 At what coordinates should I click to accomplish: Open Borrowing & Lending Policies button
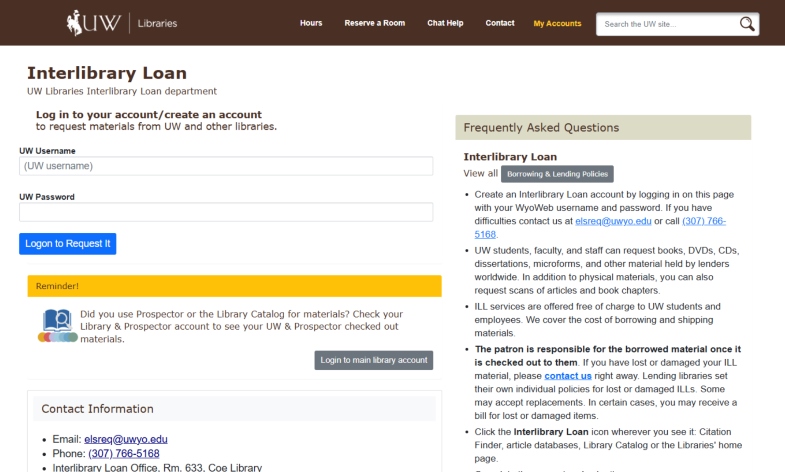557,174
